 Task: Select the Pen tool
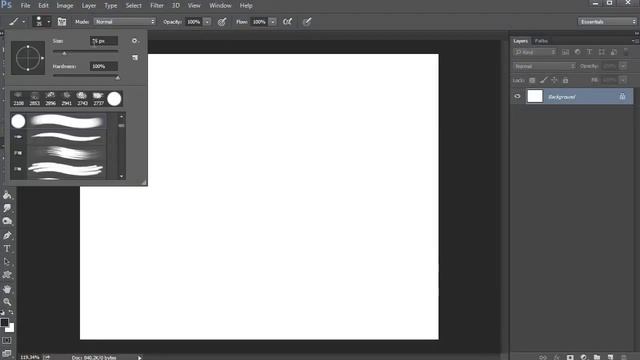coord(7,236)
